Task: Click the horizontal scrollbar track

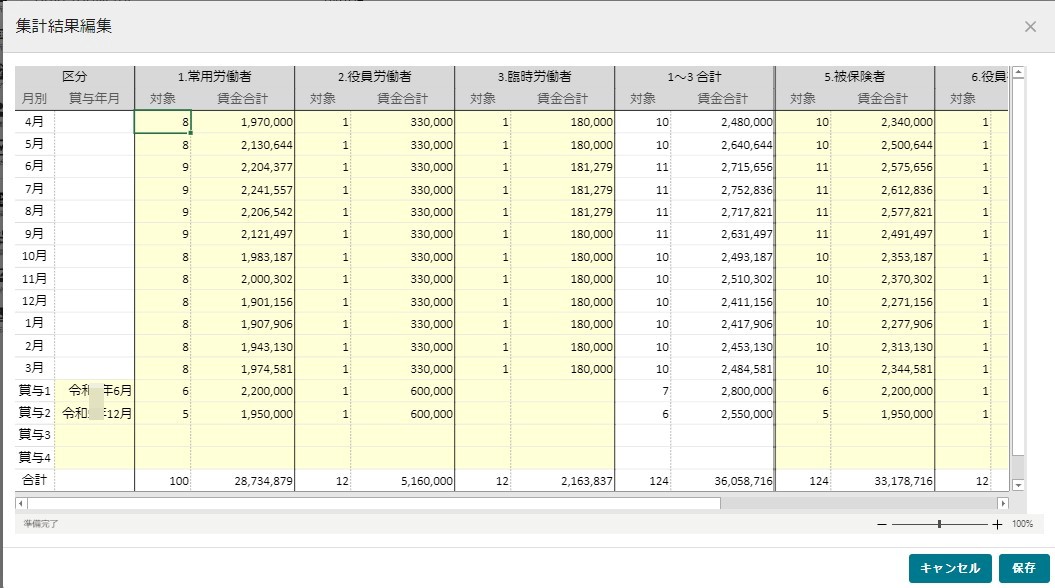Action: pos(858,503)
